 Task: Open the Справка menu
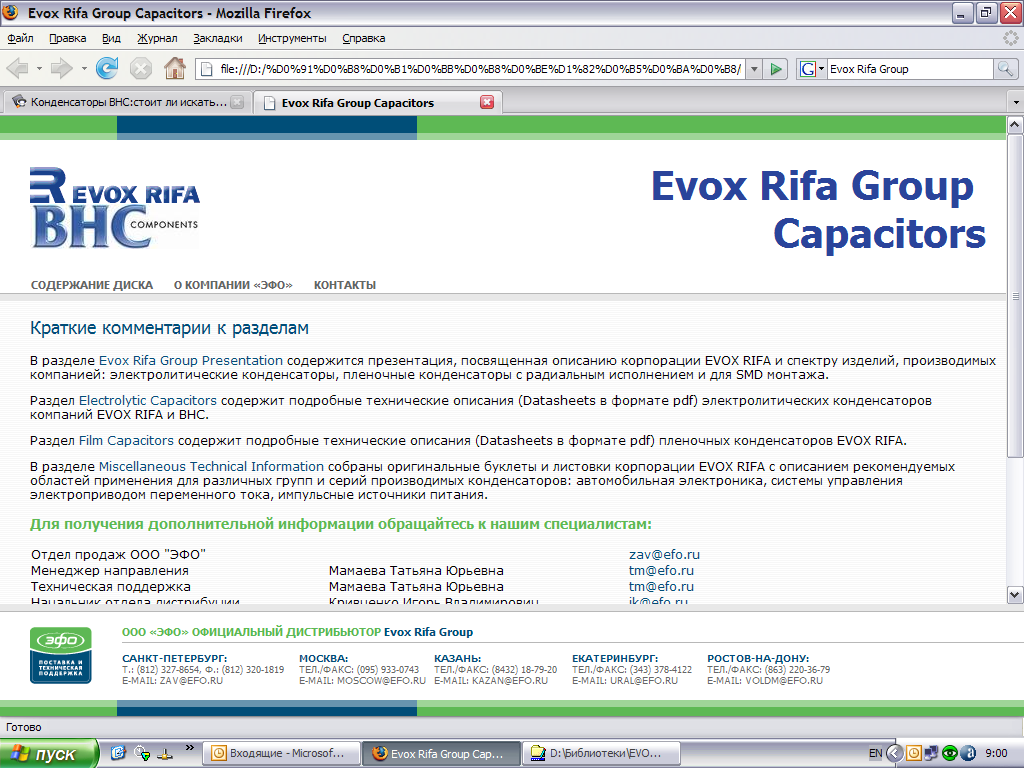tap(364, 38)
